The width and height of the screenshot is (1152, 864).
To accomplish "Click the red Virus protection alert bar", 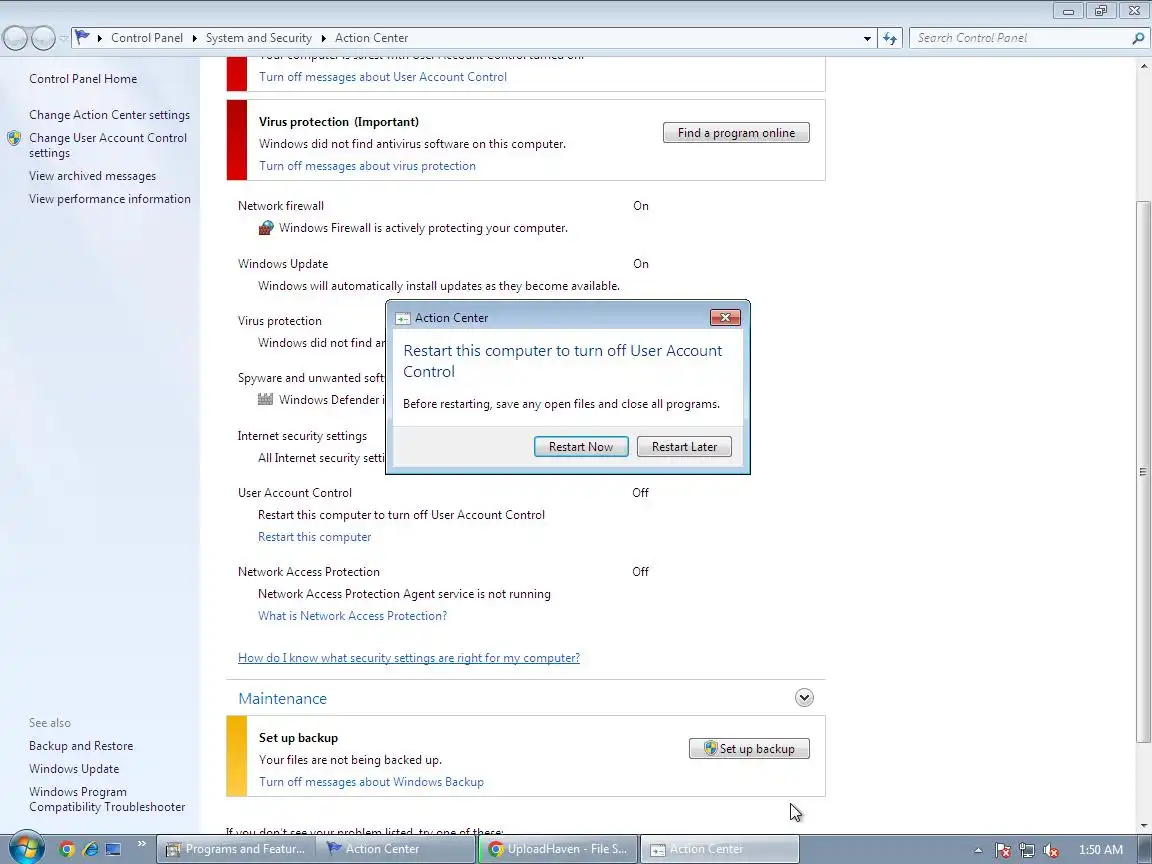I will pos(237,140).
